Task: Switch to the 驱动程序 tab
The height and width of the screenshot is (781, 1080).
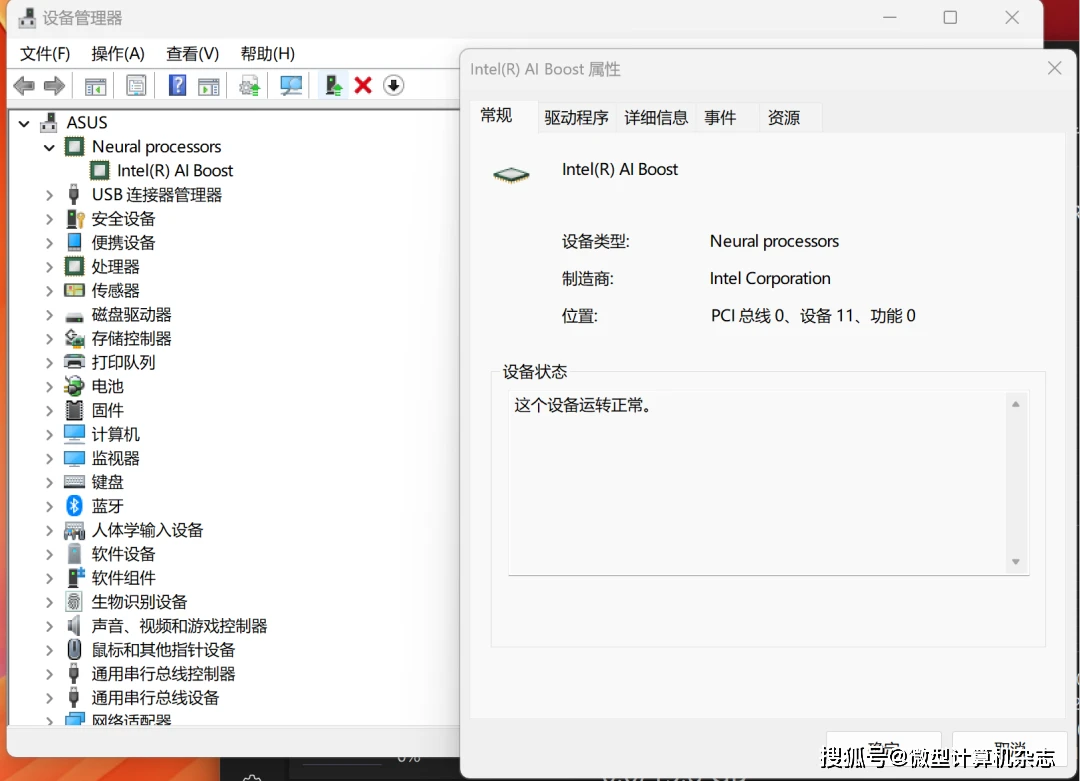Action: coord(576,118)
